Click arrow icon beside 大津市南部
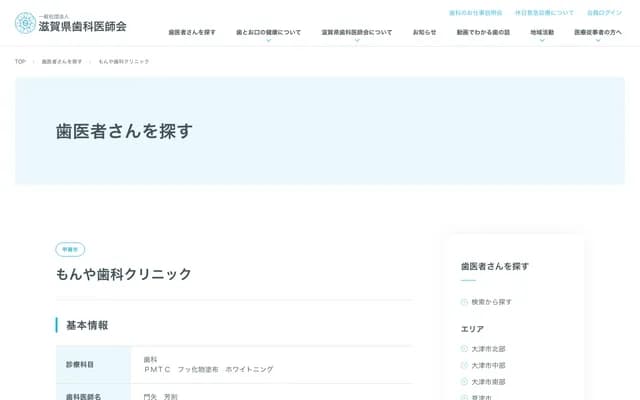Image resolution: width=640 pixels, height=400 pixels. click(464, 382)
